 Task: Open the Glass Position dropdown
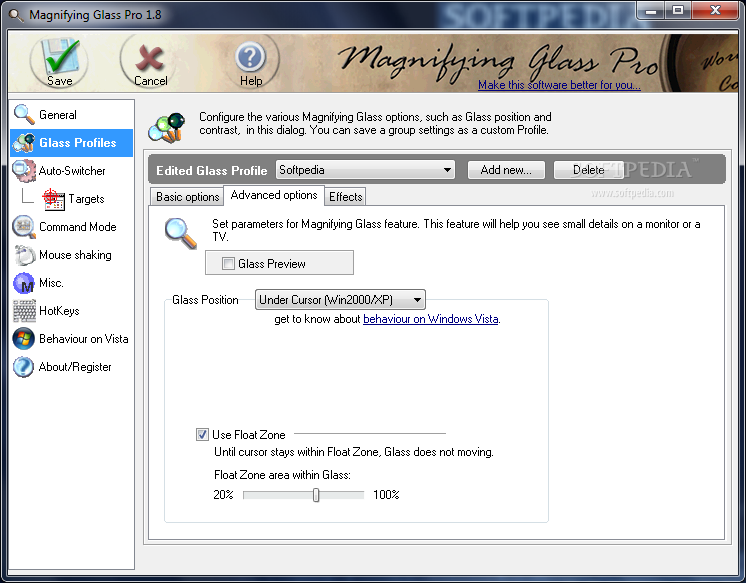tap(340, 300)
